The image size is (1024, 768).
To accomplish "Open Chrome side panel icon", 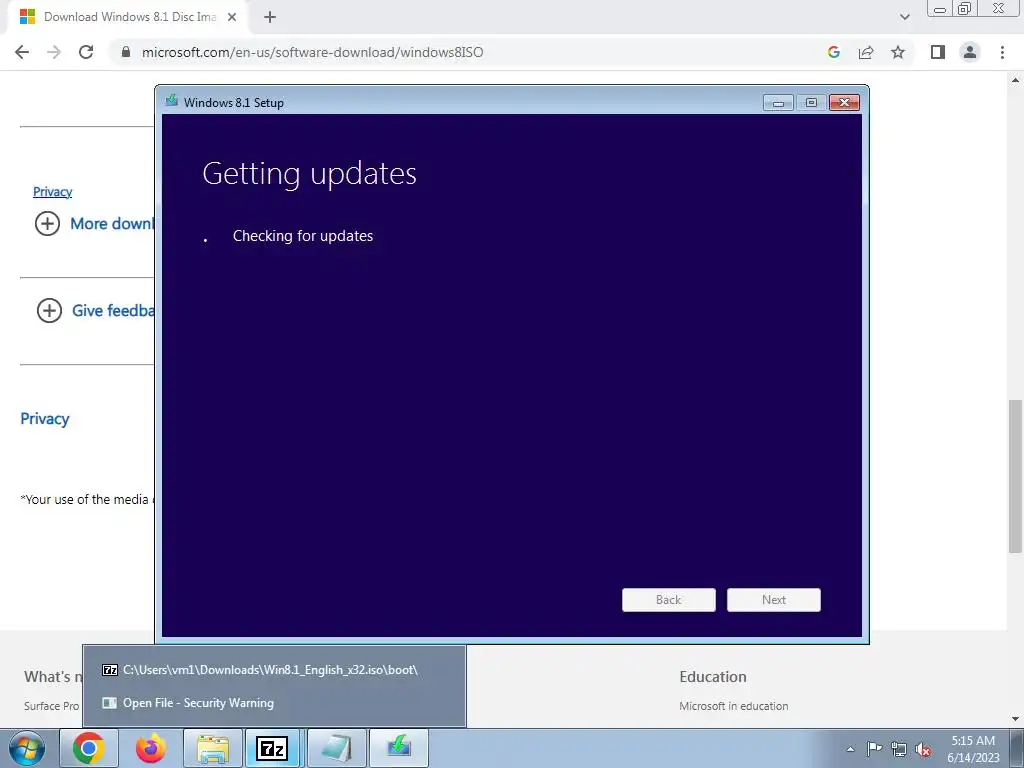I will coord(938,52).
